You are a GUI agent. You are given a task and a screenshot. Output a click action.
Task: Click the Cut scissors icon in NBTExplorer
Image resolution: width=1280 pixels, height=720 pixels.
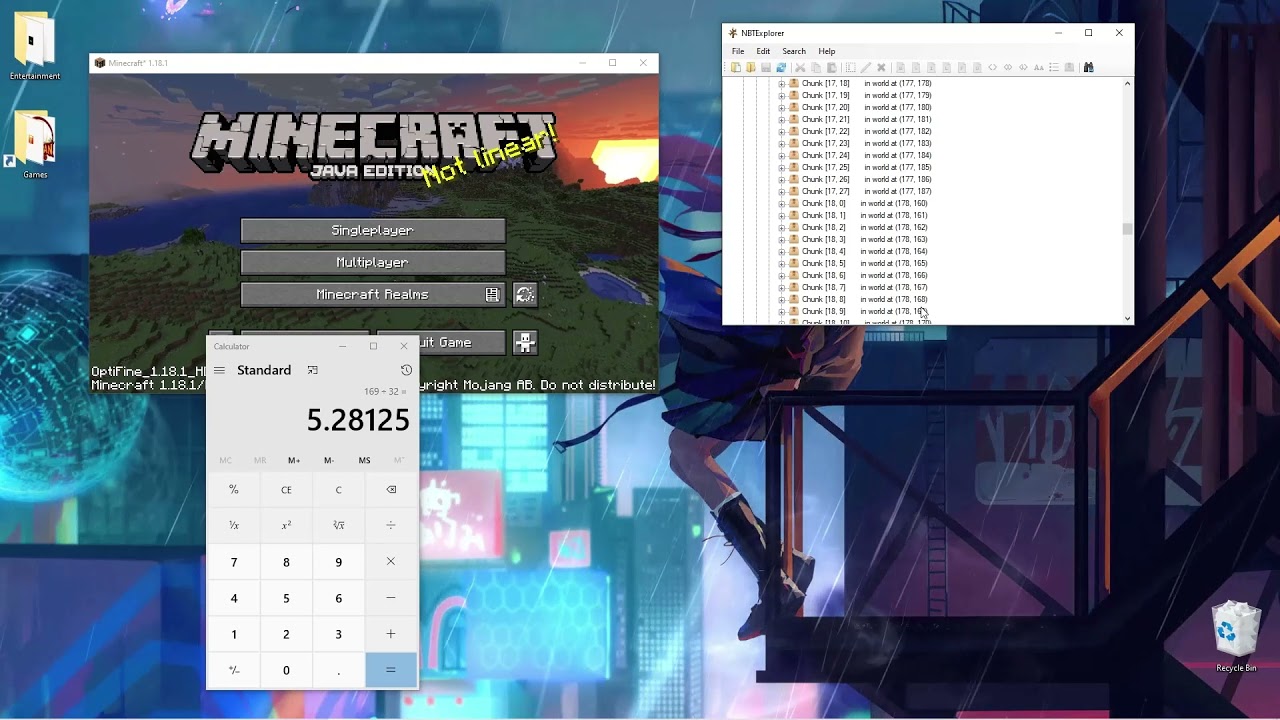point(800,67)
